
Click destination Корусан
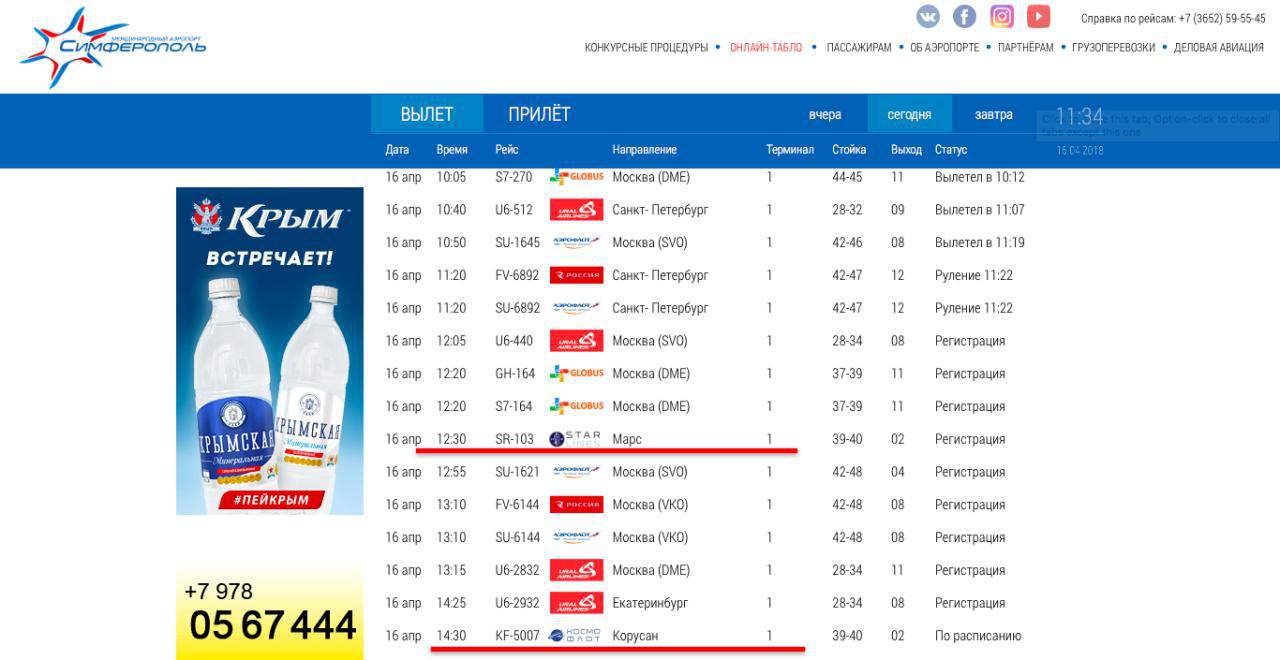[635, 636]
